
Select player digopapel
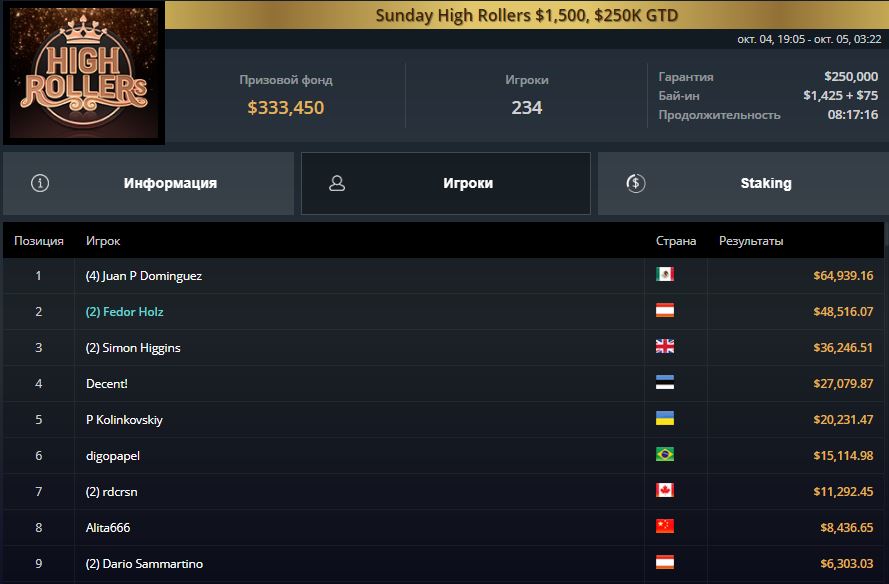pos(113,456)
